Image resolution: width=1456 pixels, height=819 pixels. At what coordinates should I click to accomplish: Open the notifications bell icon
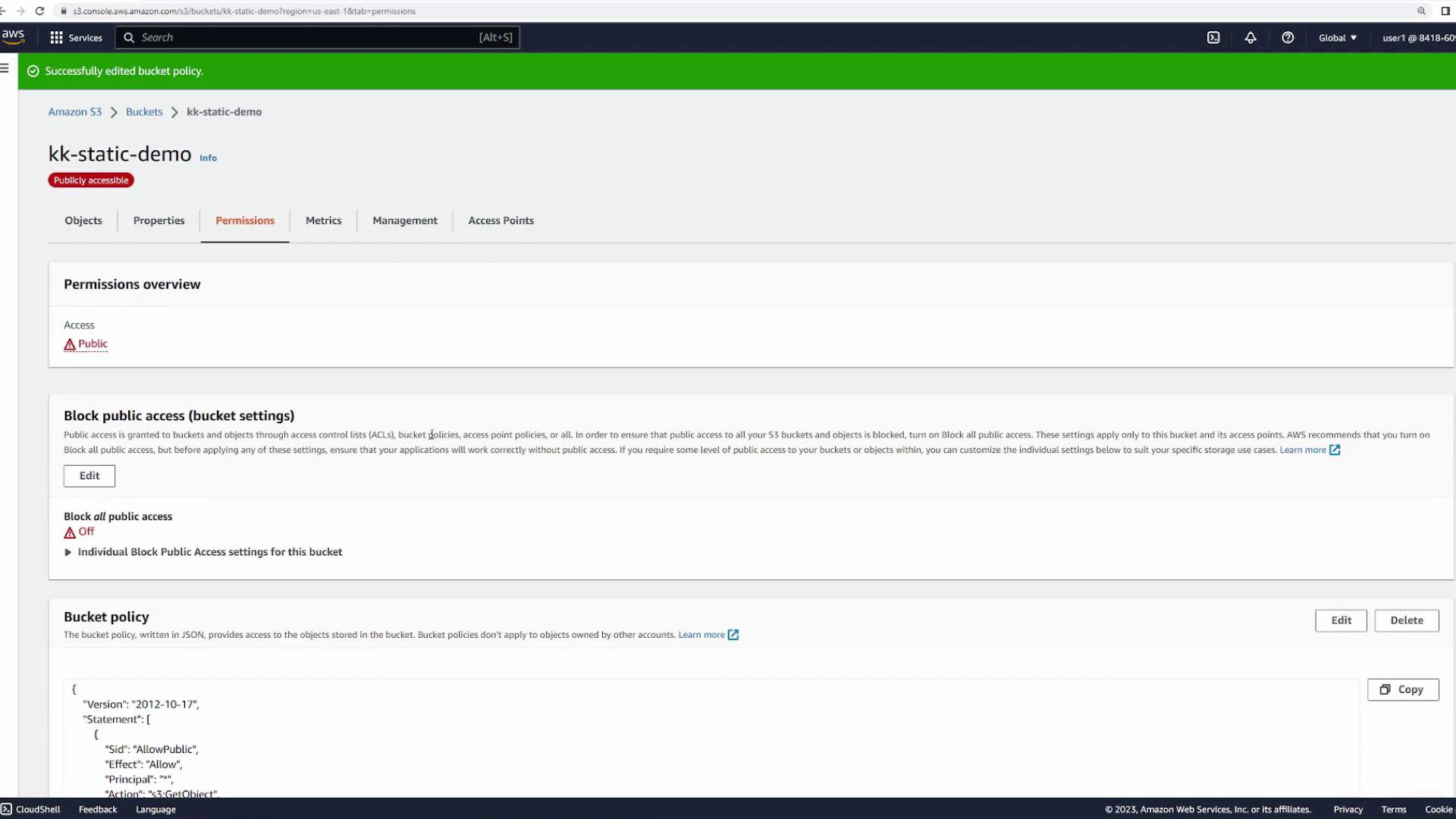coord(1250,38)
